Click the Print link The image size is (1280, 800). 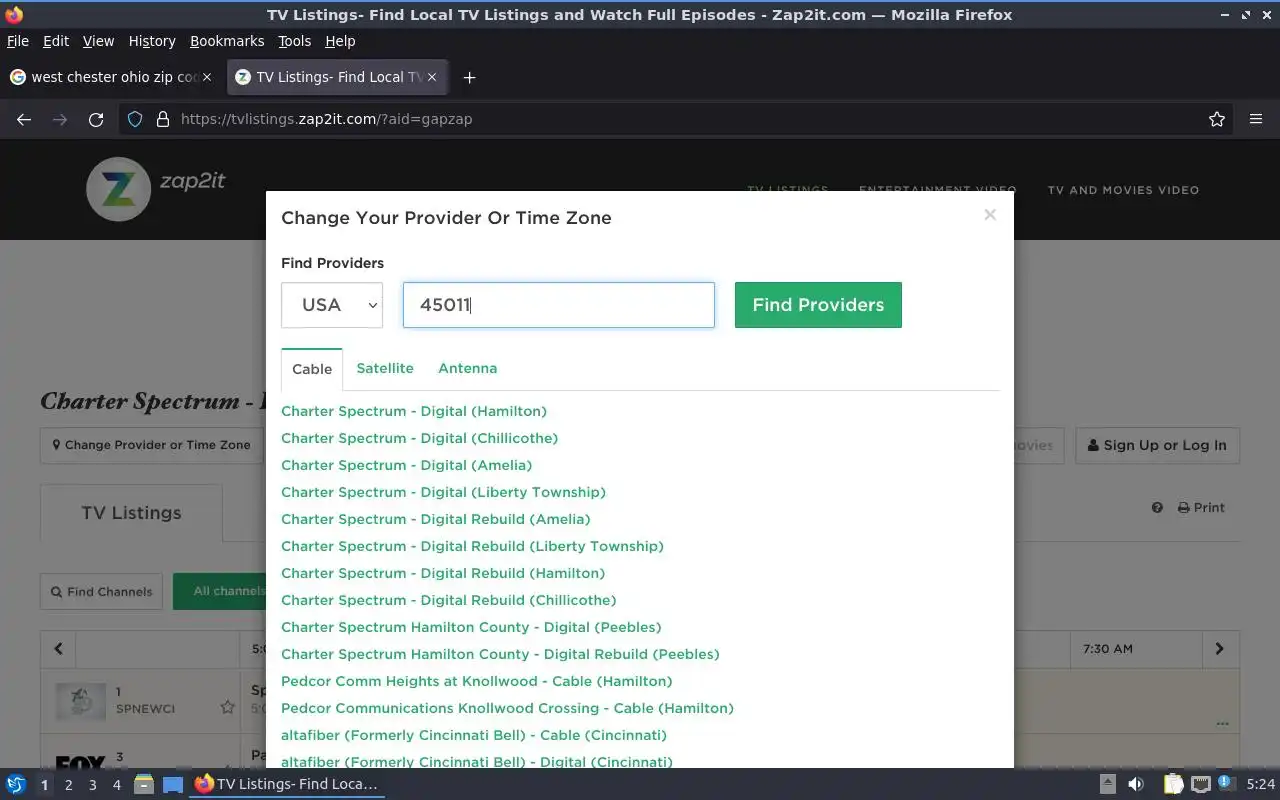coord(1201,507)
